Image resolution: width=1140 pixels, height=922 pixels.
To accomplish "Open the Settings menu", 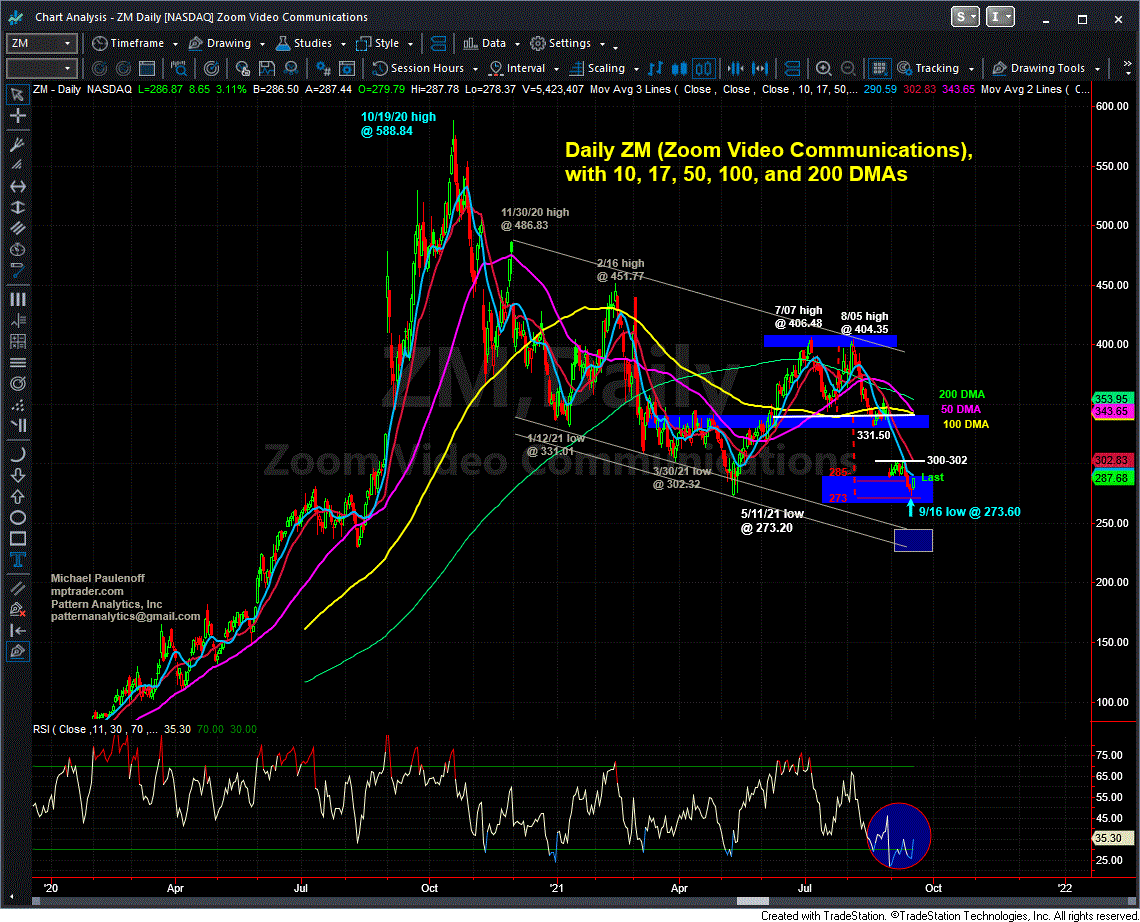I will coord(569,44).
